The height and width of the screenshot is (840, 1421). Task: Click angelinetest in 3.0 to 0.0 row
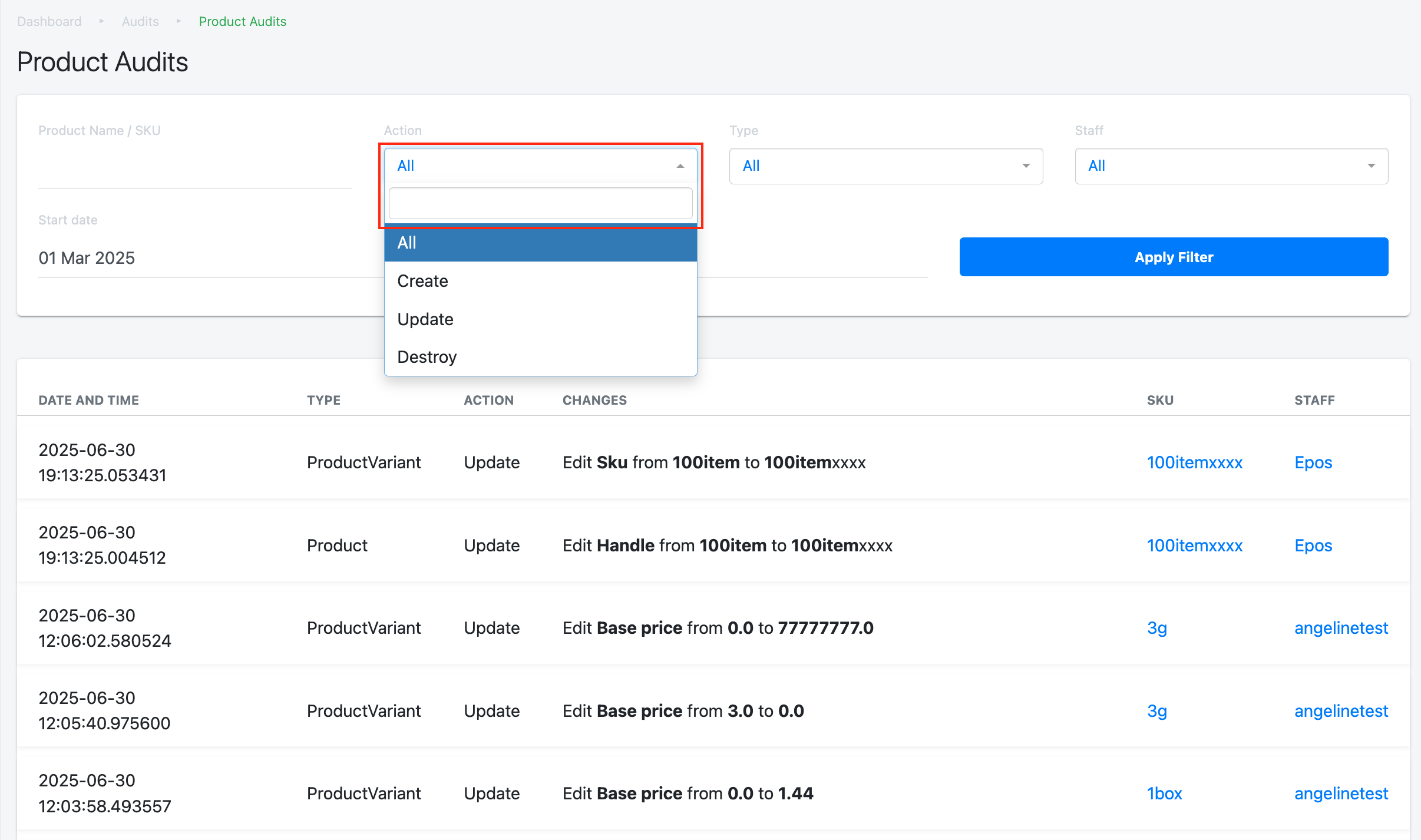[x=1340, y=711]
